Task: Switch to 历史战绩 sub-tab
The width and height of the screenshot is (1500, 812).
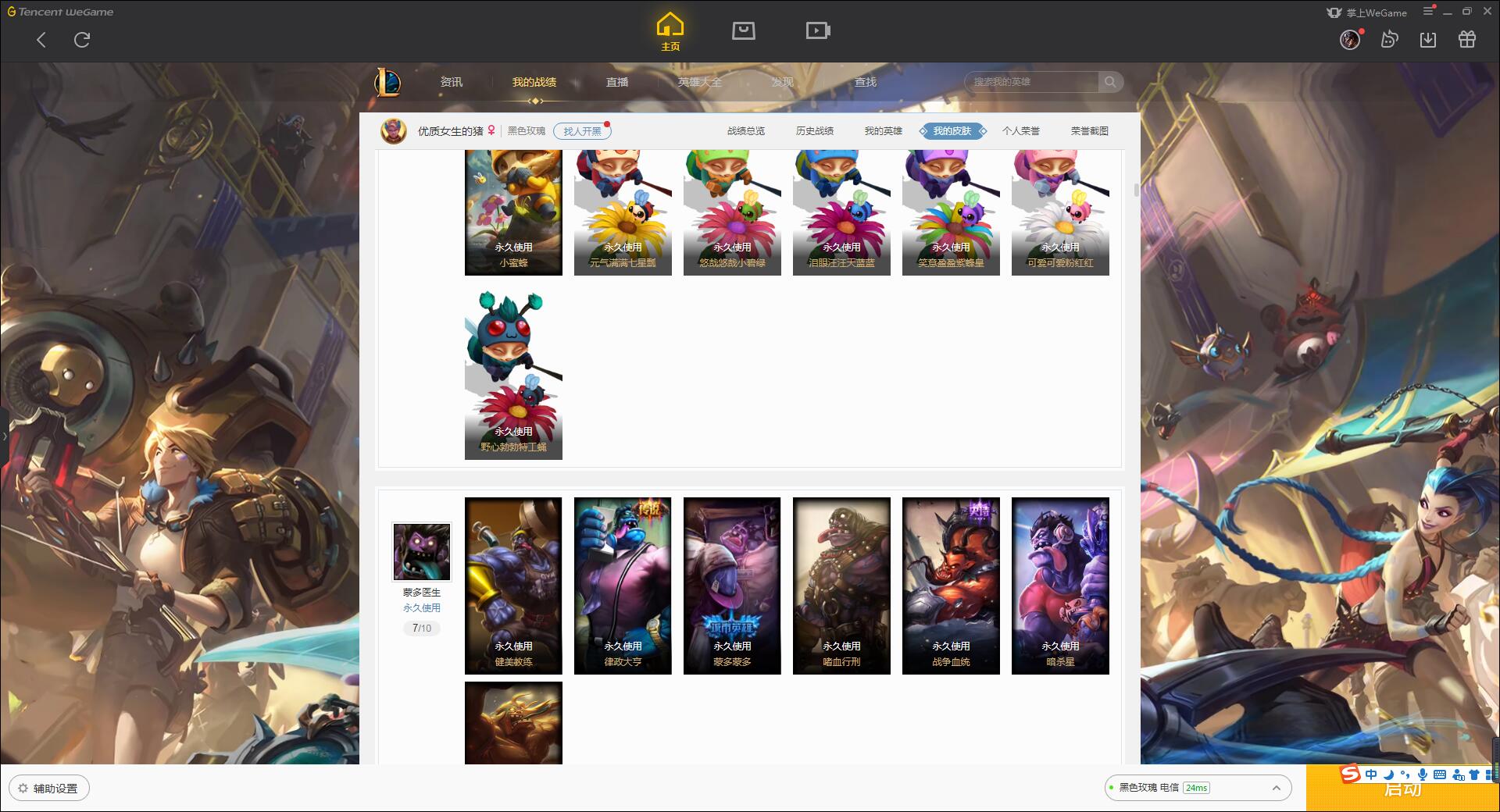Action: (815, 131)
